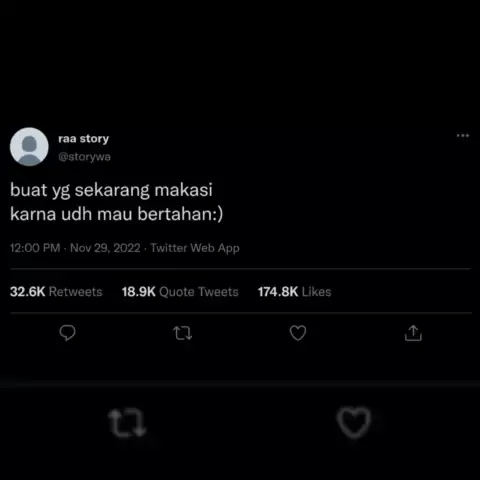Like the tweet with small heart icon
The height and width of the screenshot is (480, 480).
click(x=298, y=333)
